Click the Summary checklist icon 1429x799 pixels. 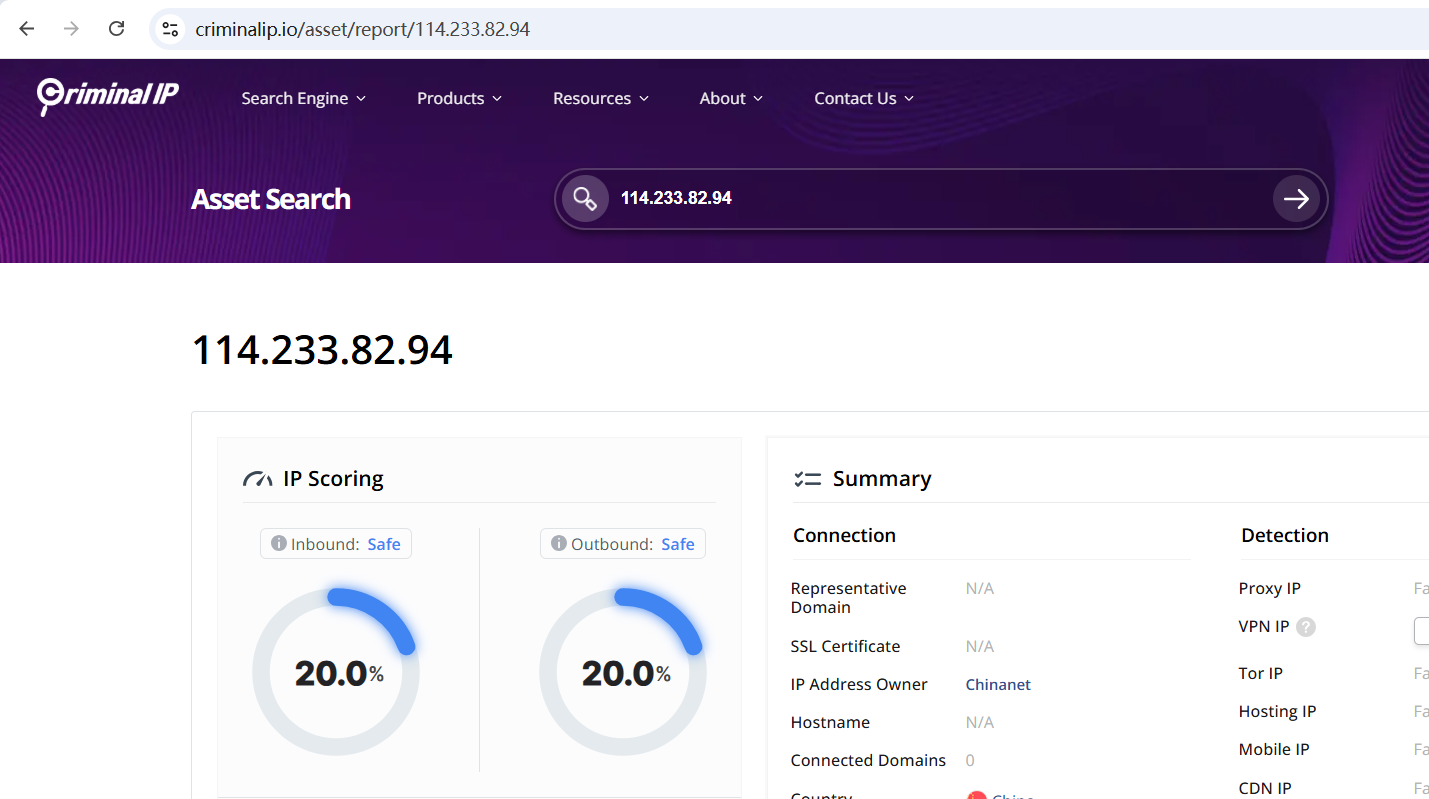(x=807, y=479)
